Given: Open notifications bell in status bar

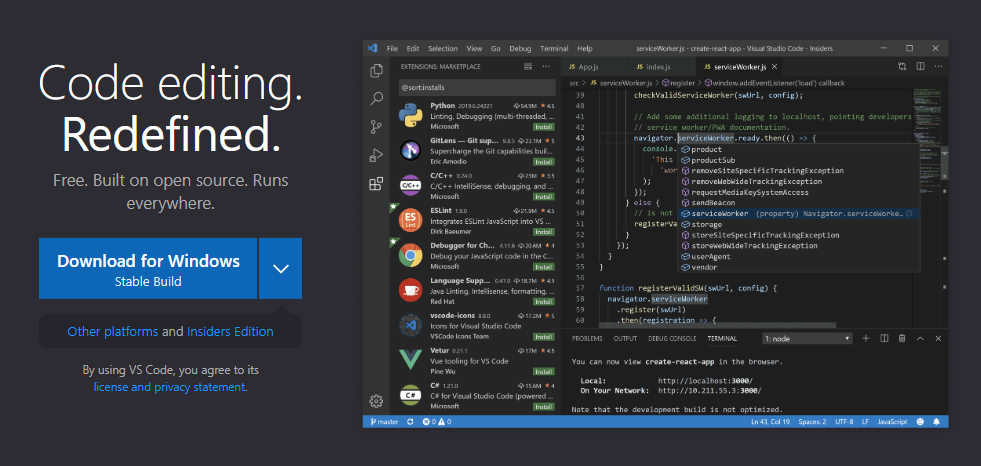Looking at the screenshot, I should pyautogui.click(x=937, y=422).
